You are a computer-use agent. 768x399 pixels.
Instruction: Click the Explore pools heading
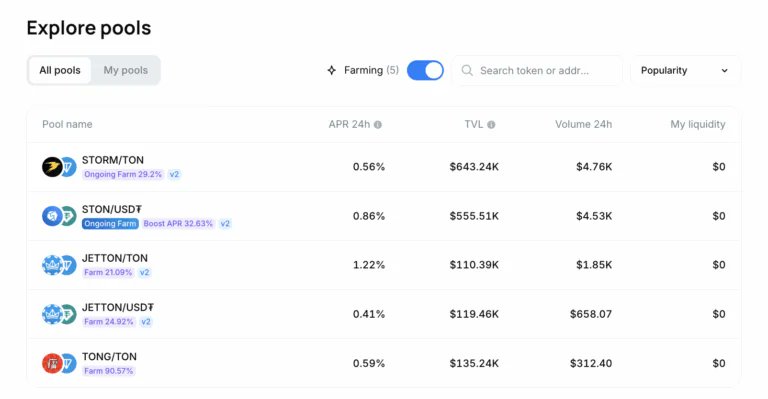pos(89,28)
